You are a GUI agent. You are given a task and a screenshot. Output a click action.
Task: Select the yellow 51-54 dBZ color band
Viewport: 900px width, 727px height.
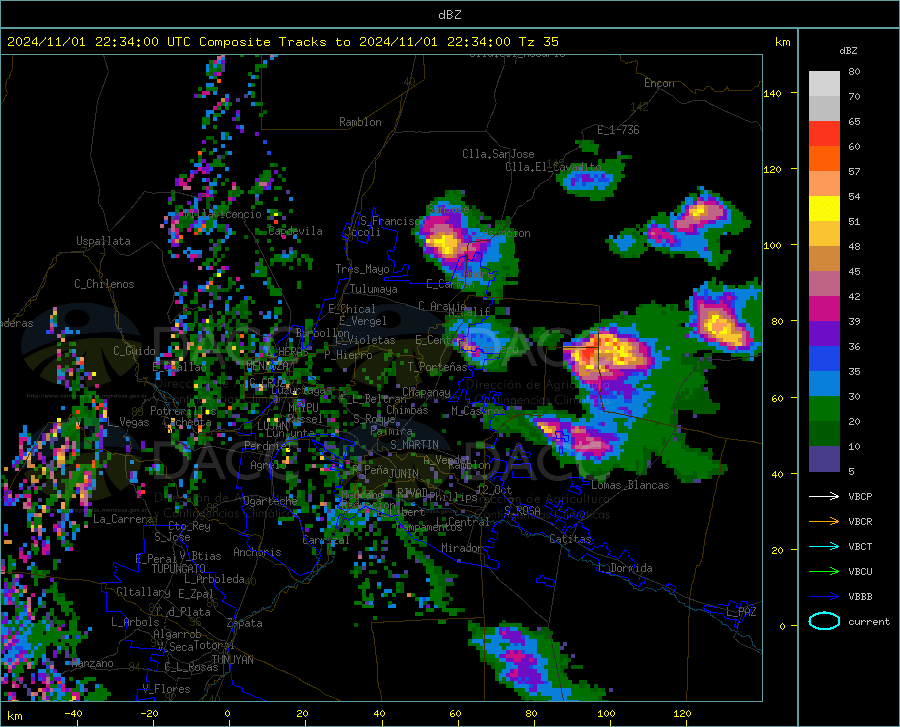coord(824,209)
